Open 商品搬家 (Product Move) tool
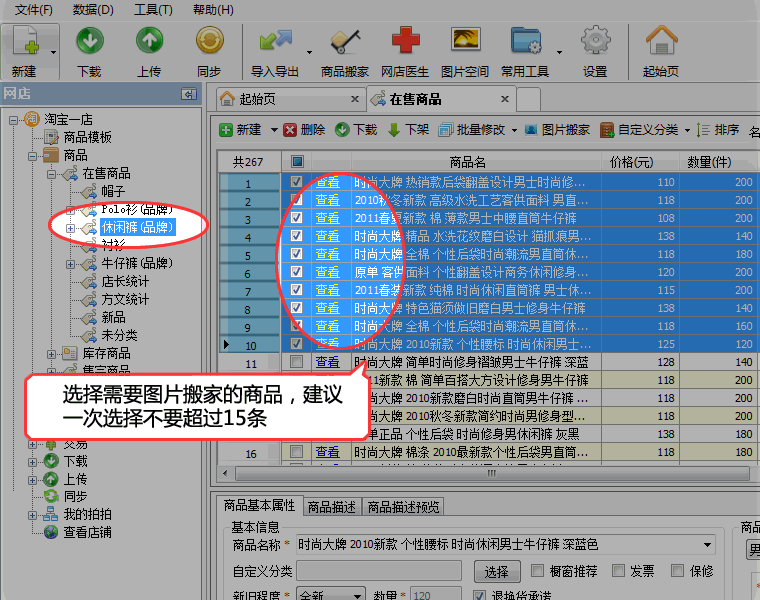760x600 pixels. click(345, 51)
